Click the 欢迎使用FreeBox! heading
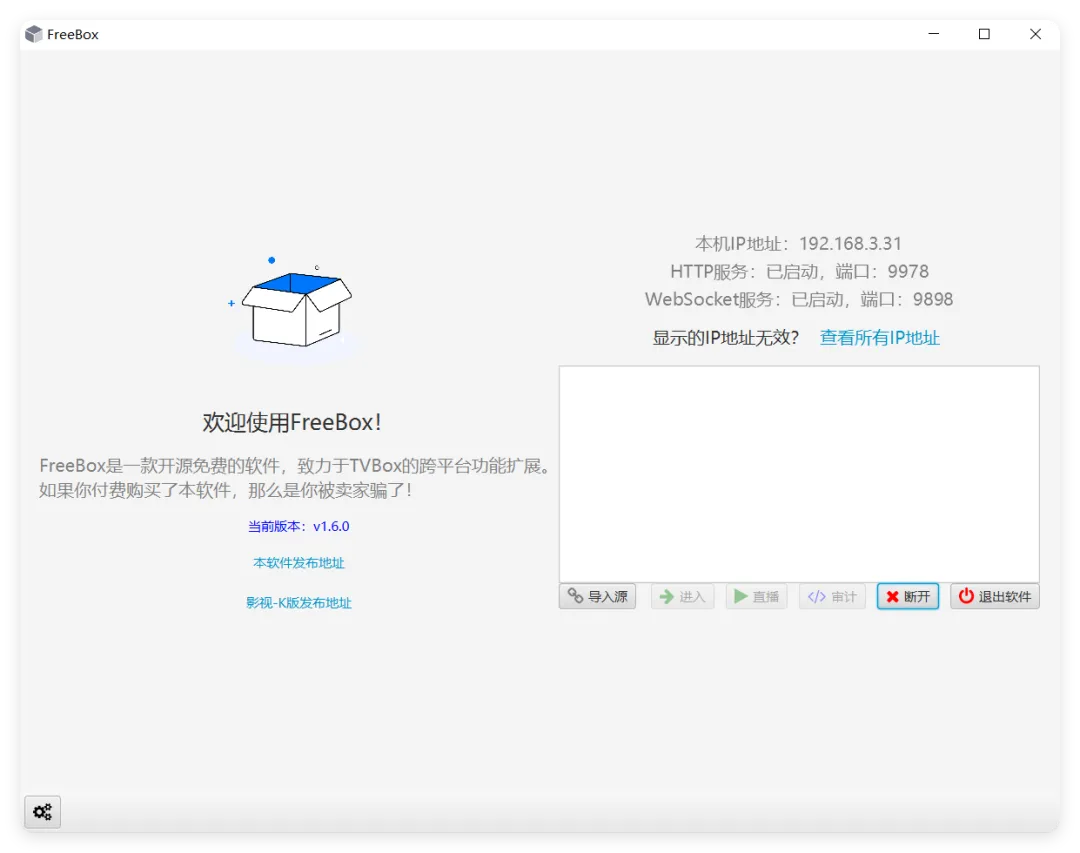 click(292, 422)
